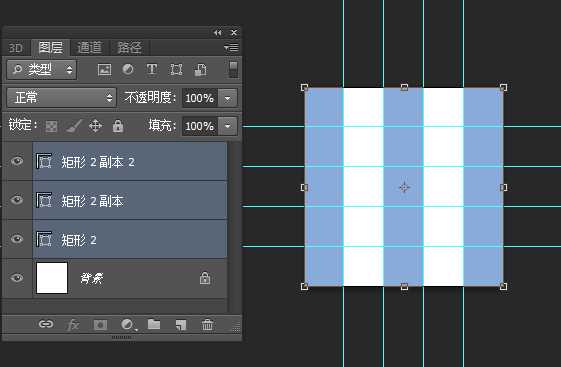561x367 pixels.
Task: Open the 类型 filter type dropdown
Action: click(x=42, y=69)
